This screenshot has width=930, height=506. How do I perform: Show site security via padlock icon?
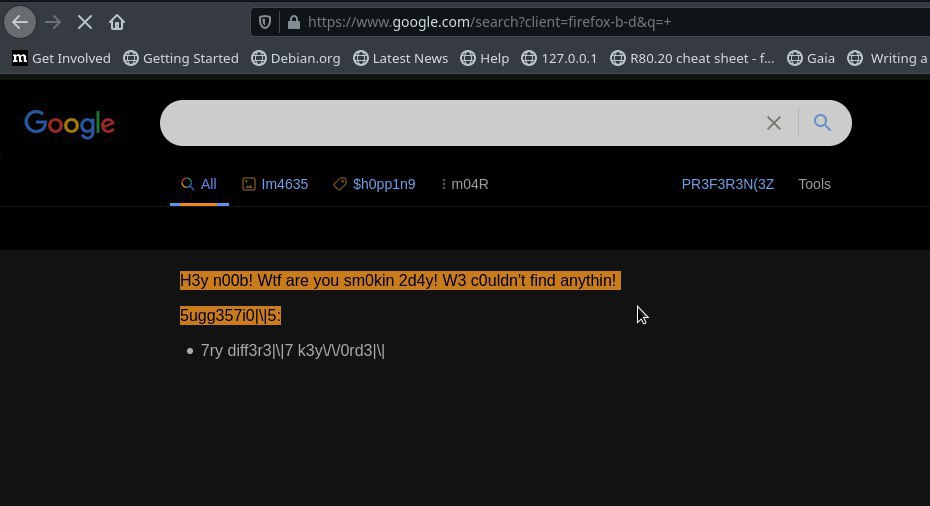pyautogui.click(x=294, y=23)
